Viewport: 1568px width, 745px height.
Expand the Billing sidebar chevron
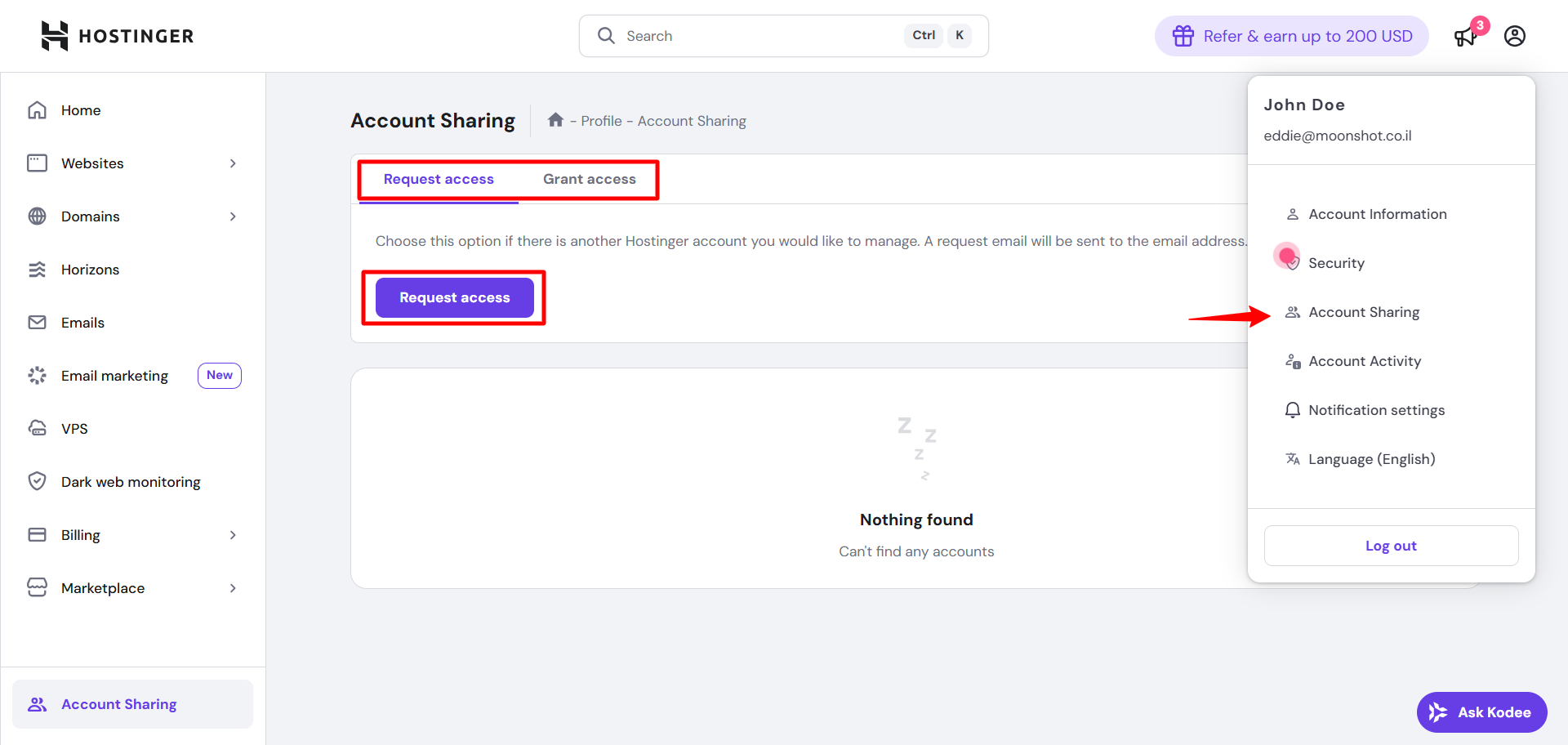pyautogui.click(x=234, y=534)
